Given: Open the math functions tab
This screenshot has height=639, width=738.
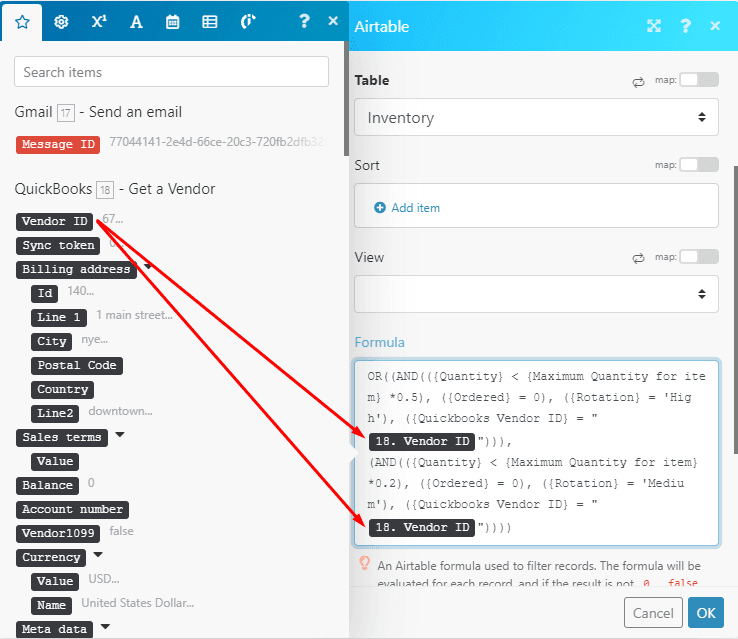Looking at the screenshot, I should (x=98, y=22).
